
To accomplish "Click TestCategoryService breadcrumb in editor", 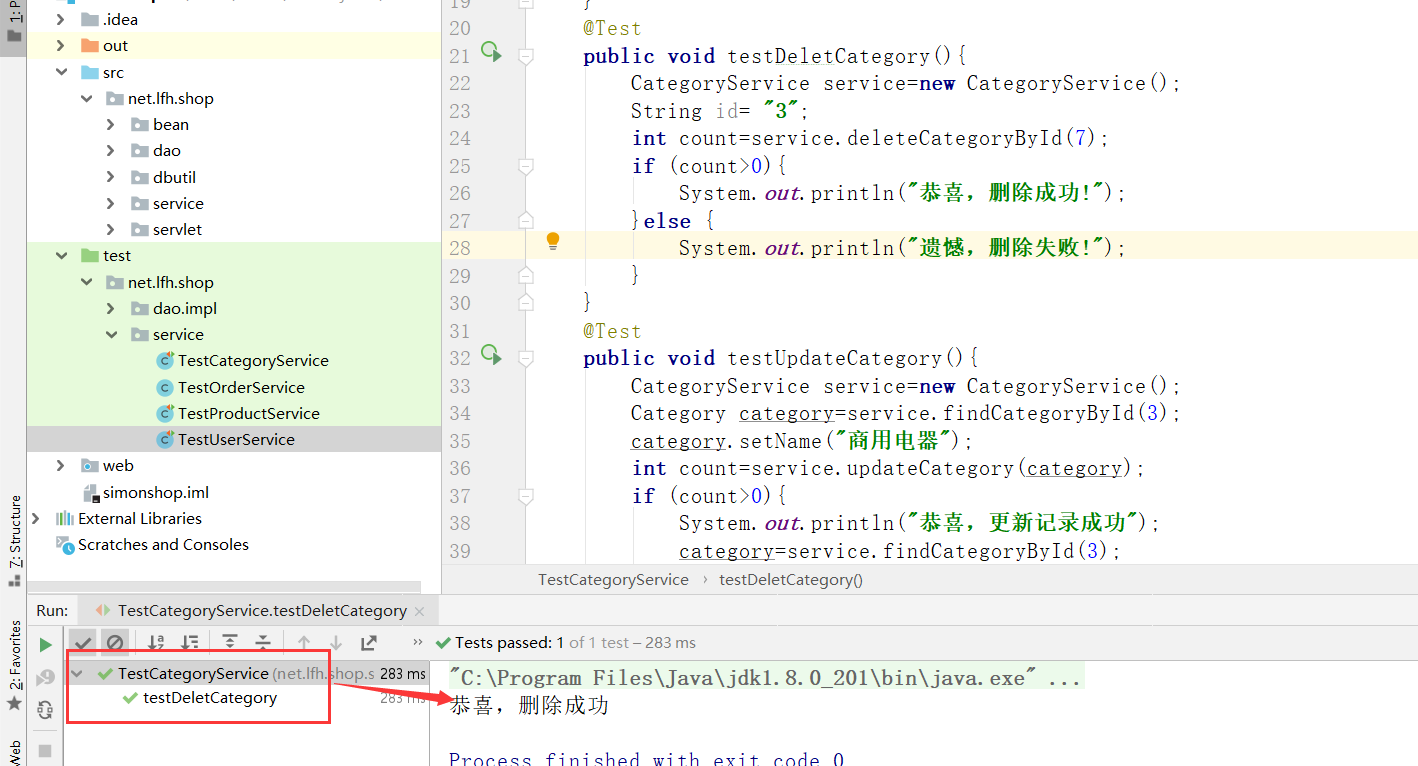I will point(613,579).
